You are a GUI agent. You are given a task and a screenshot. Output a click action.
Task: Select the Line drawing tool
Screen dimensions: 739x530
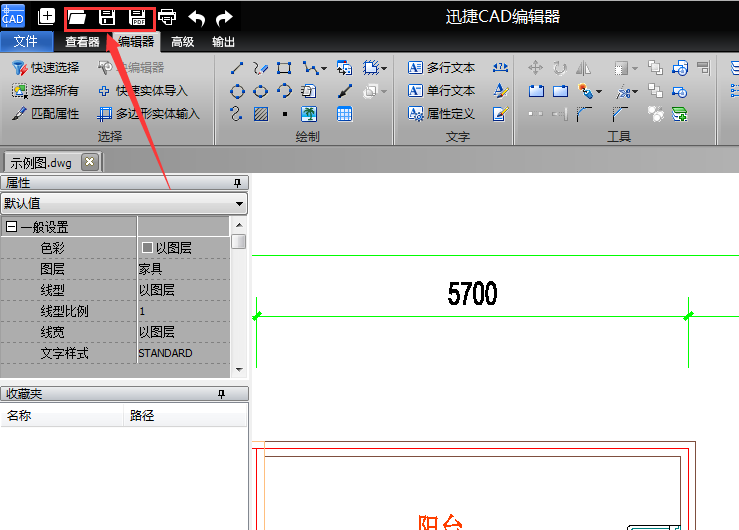click(x=237, y=68)
